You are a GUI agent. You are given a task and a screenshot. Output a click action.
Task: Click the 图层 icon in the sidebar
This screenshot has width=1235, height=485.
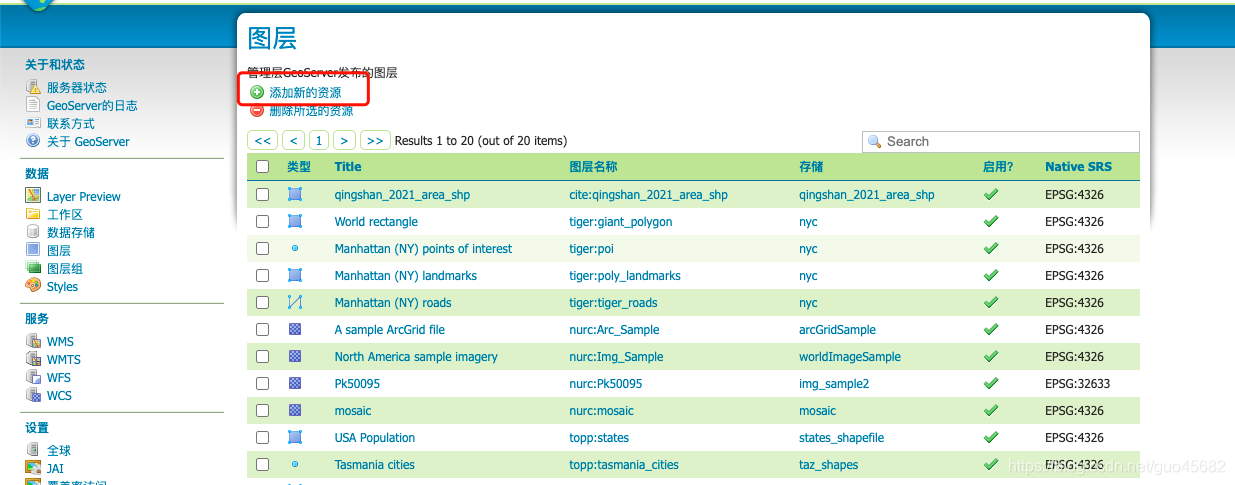click(33, 250)
